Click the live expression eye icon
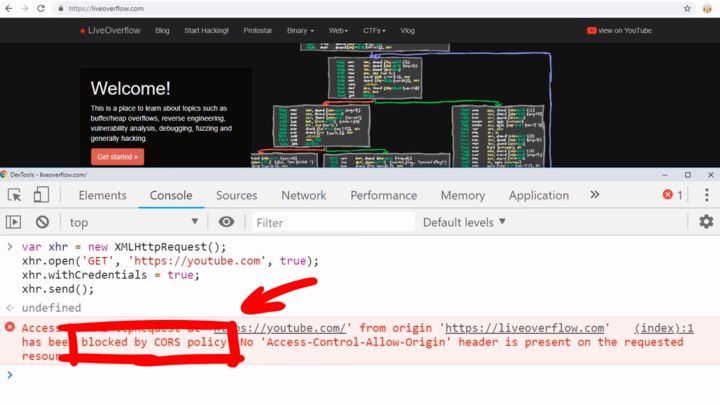The image size is (720, 405). (226, 222)
